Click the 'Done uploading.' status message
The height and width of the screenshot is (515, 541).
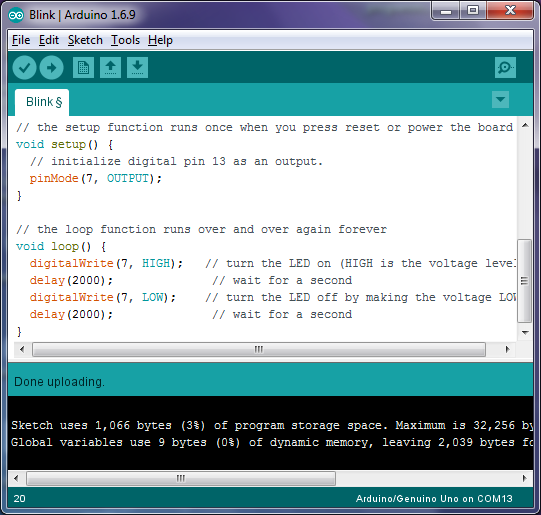(x=59, y=382)
